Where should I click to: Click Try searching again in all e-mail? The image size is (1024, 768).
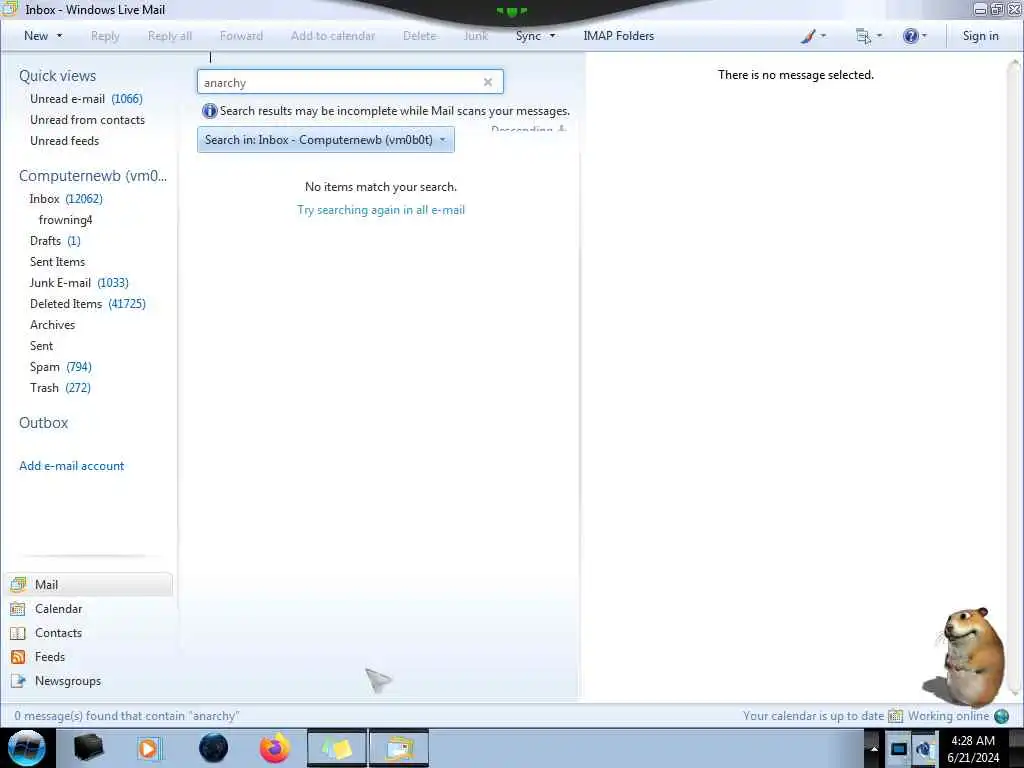(381, 210)
